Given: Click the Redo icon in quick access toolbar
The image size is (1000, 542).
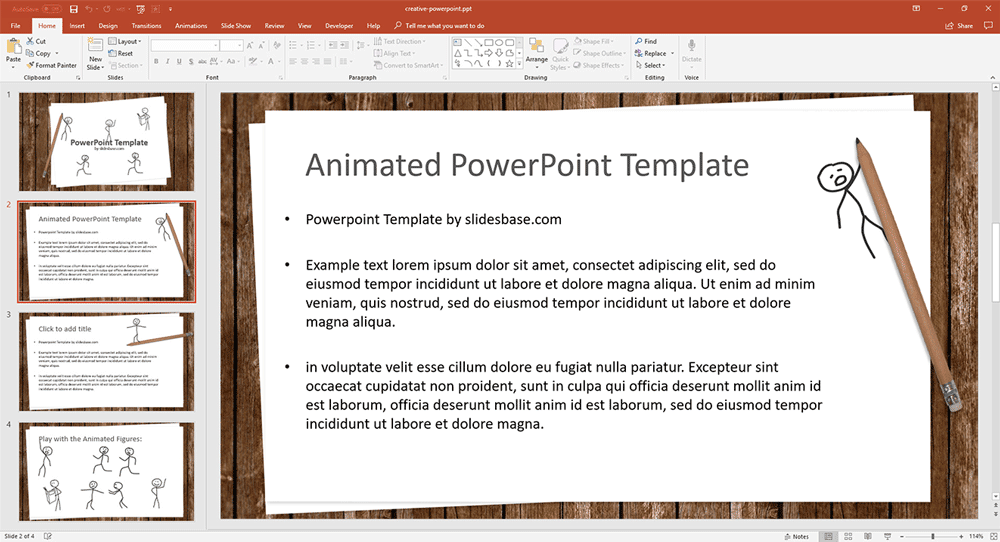Looking at the screenshot, I should [106, 9].
